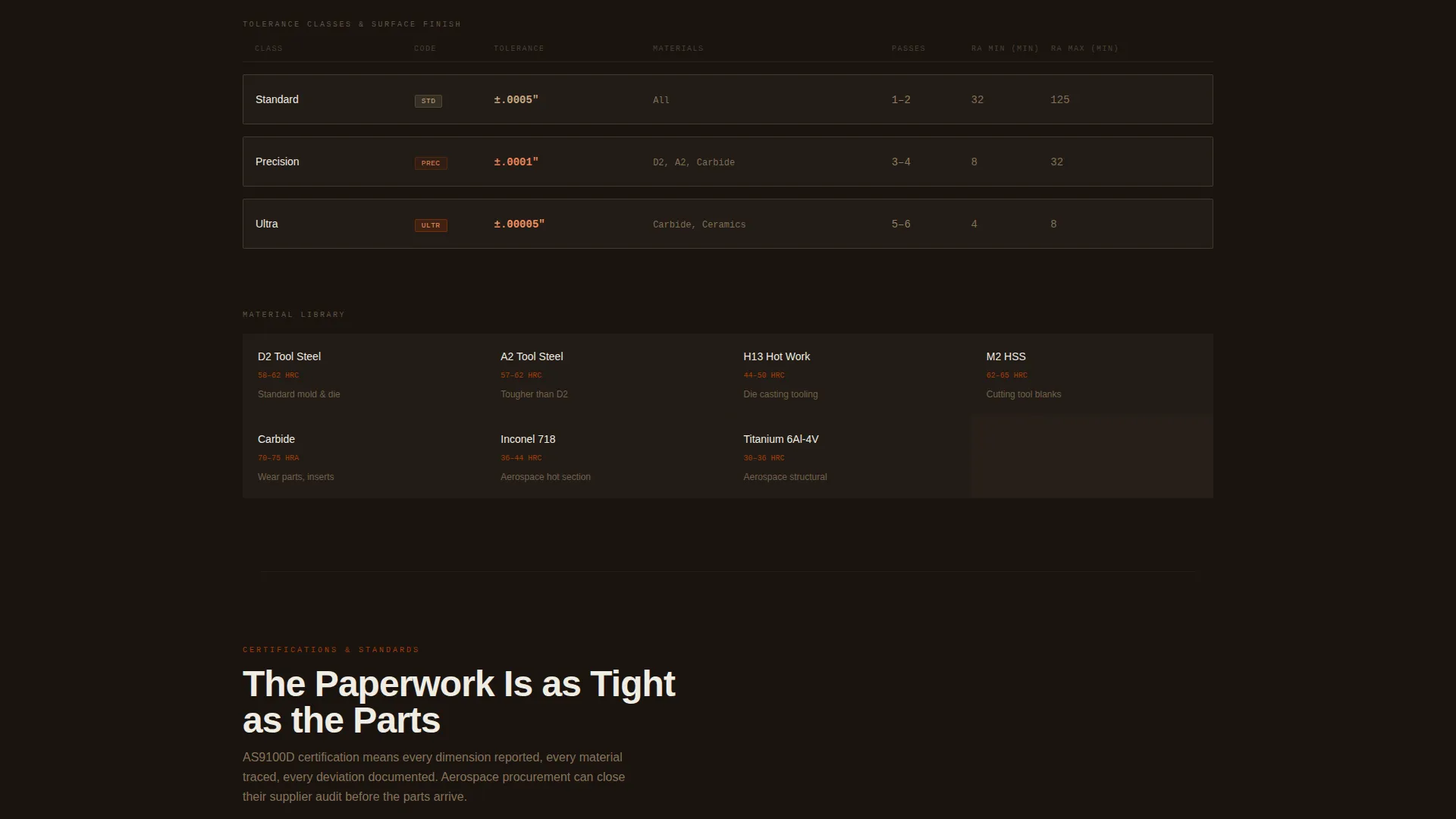Click the 'Cutting tool blanks' description
The width and height of the screenshot is (1456, 819).
coord(1024,394)
